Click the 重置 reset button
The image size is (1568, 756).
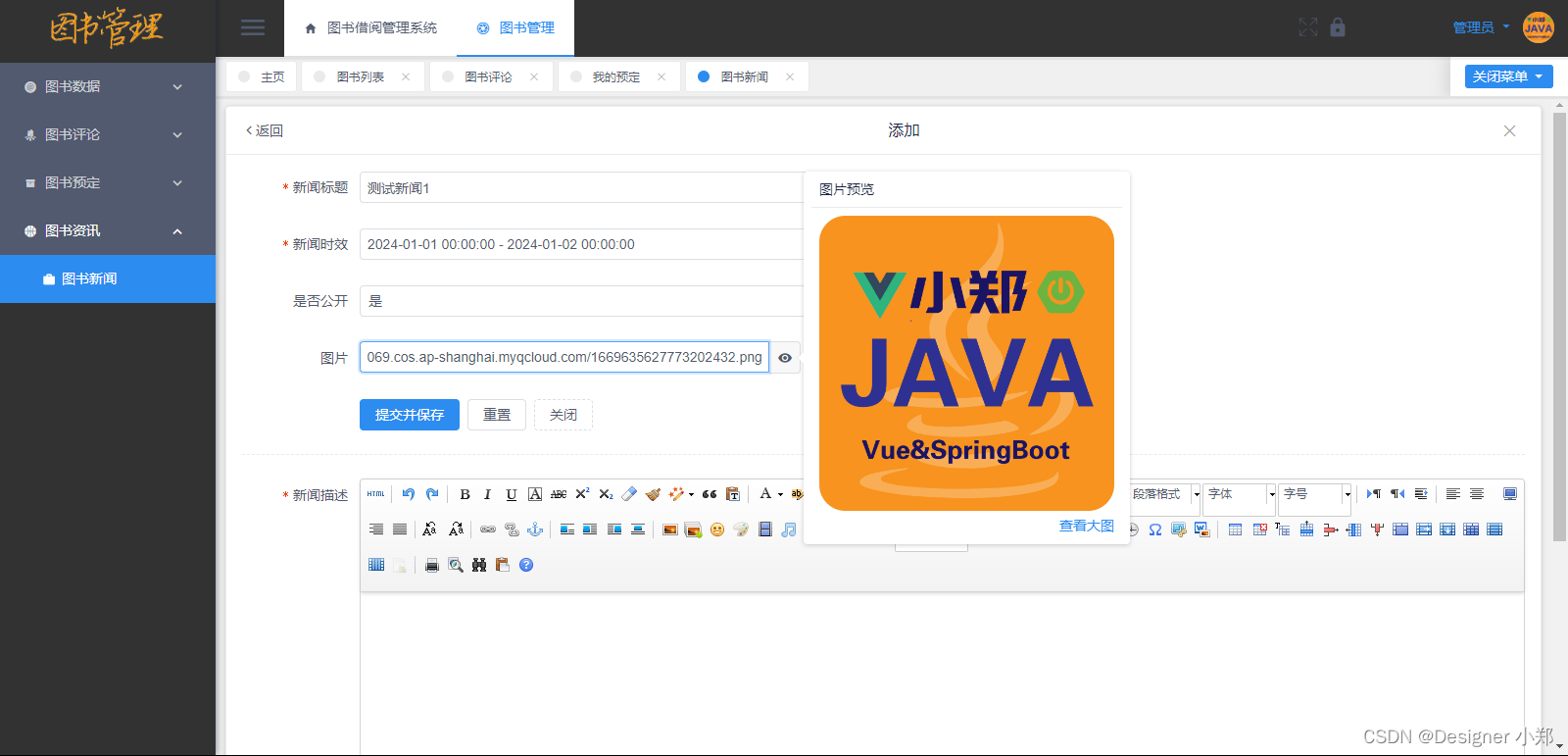pos(497,415)
